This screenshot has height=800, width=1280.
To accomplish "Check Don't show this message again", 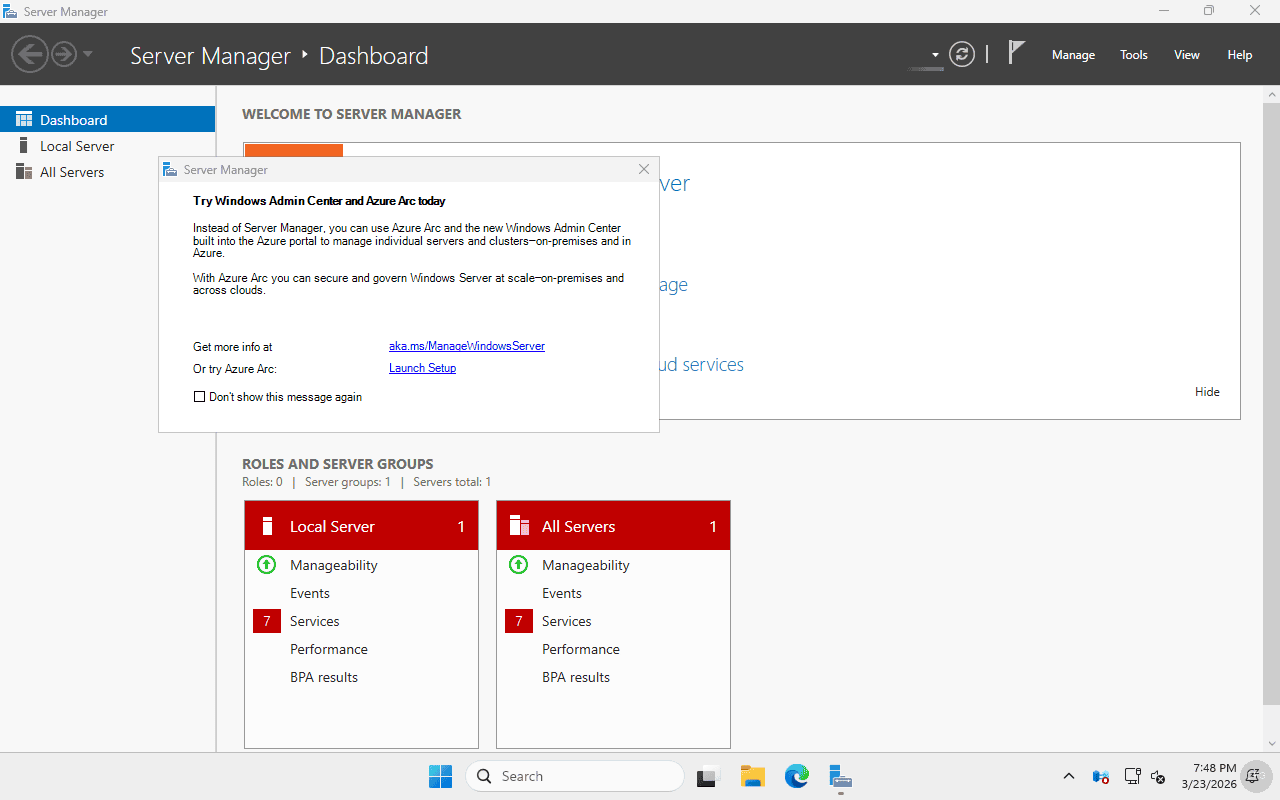I will (x=200, y=397).
